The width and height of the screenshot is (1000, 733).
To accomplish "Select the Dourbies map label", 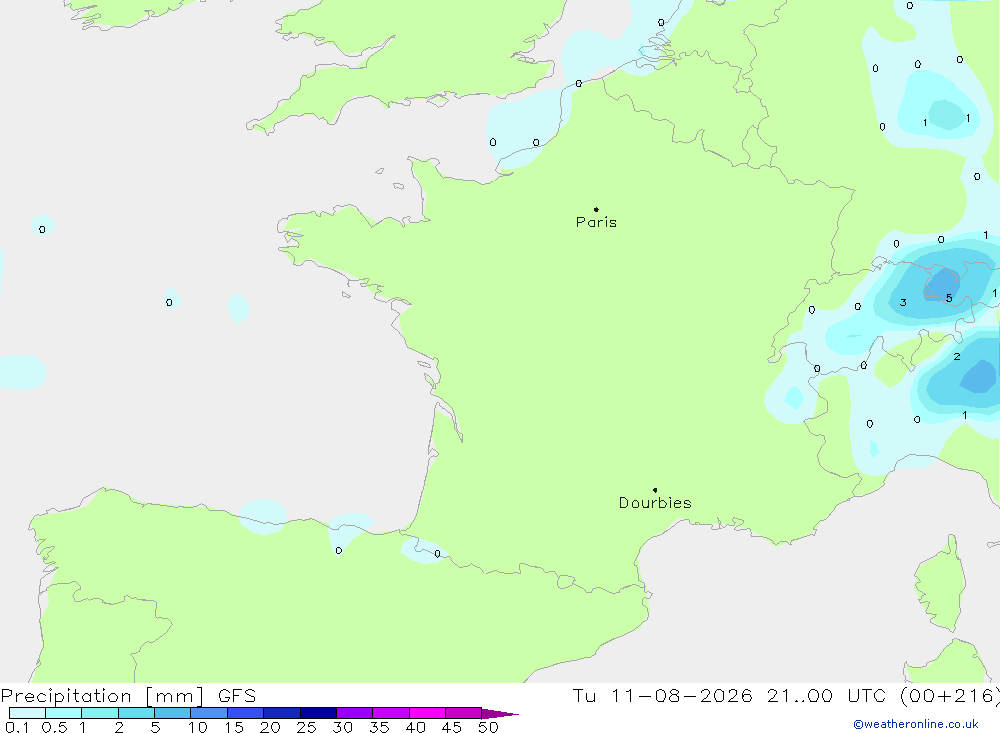I will (655, 503).
